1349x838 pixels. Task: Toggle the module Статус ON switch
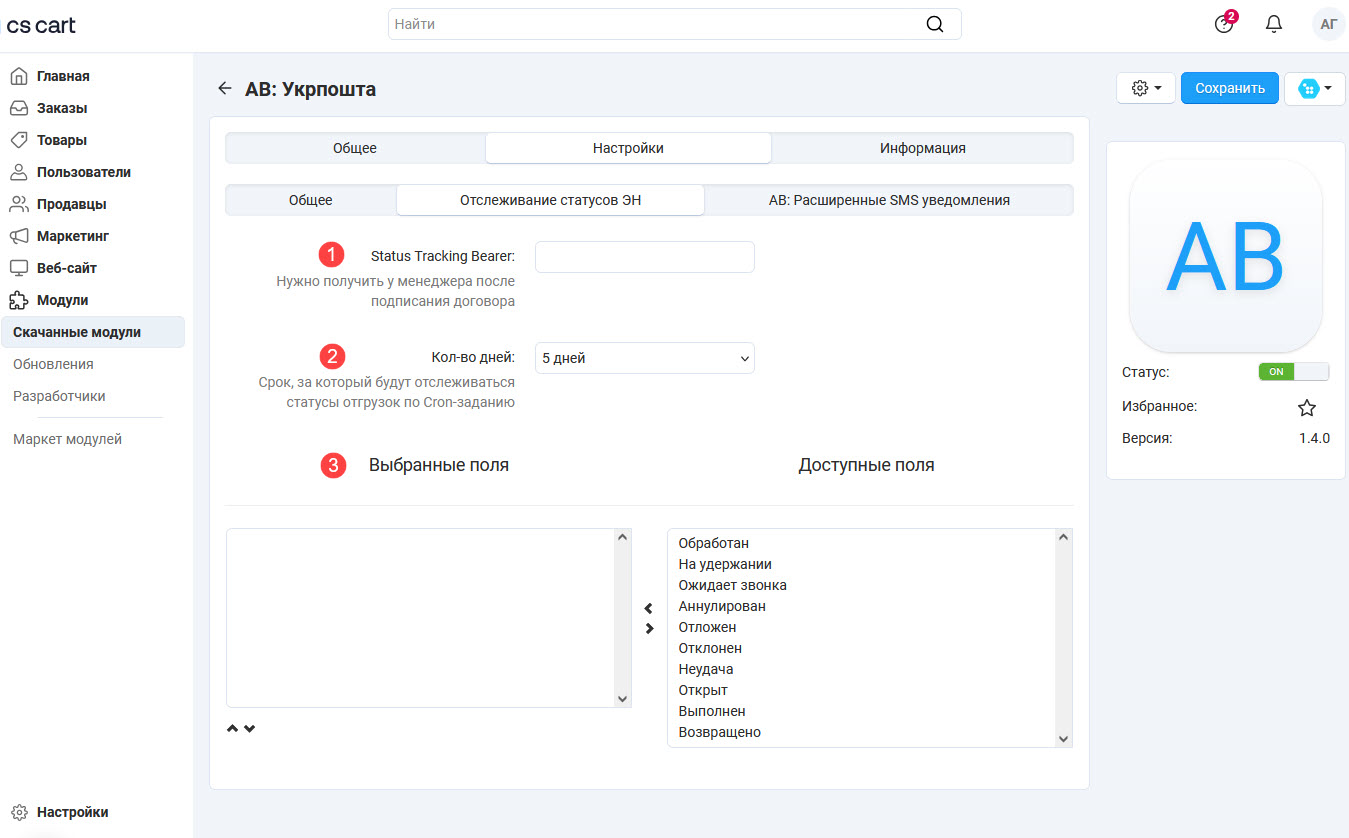tap(1293, 372)
